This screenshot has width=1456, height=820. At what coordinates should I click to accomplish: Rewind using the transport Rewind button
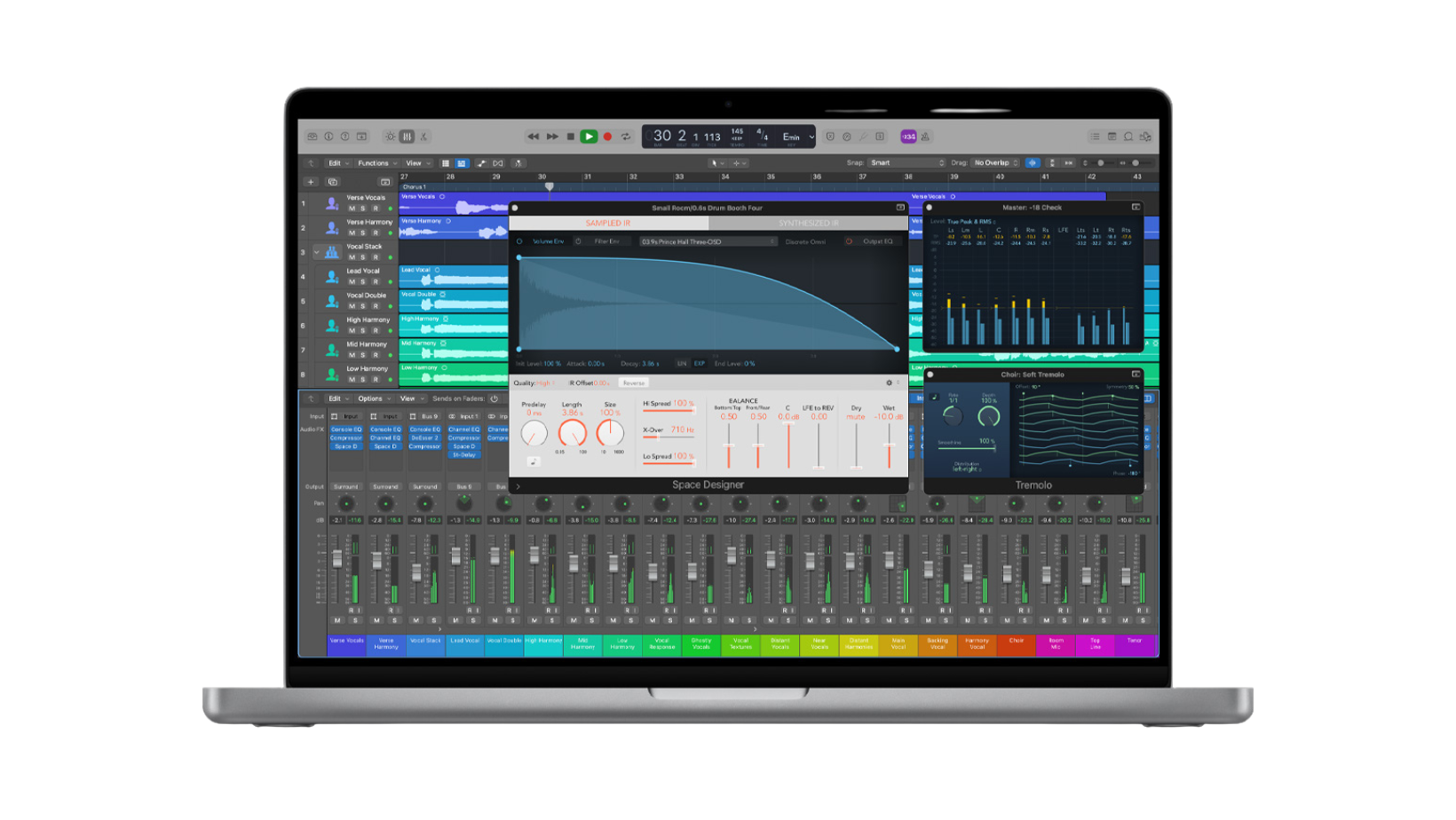pyautogui.click(x=533, y=137)
